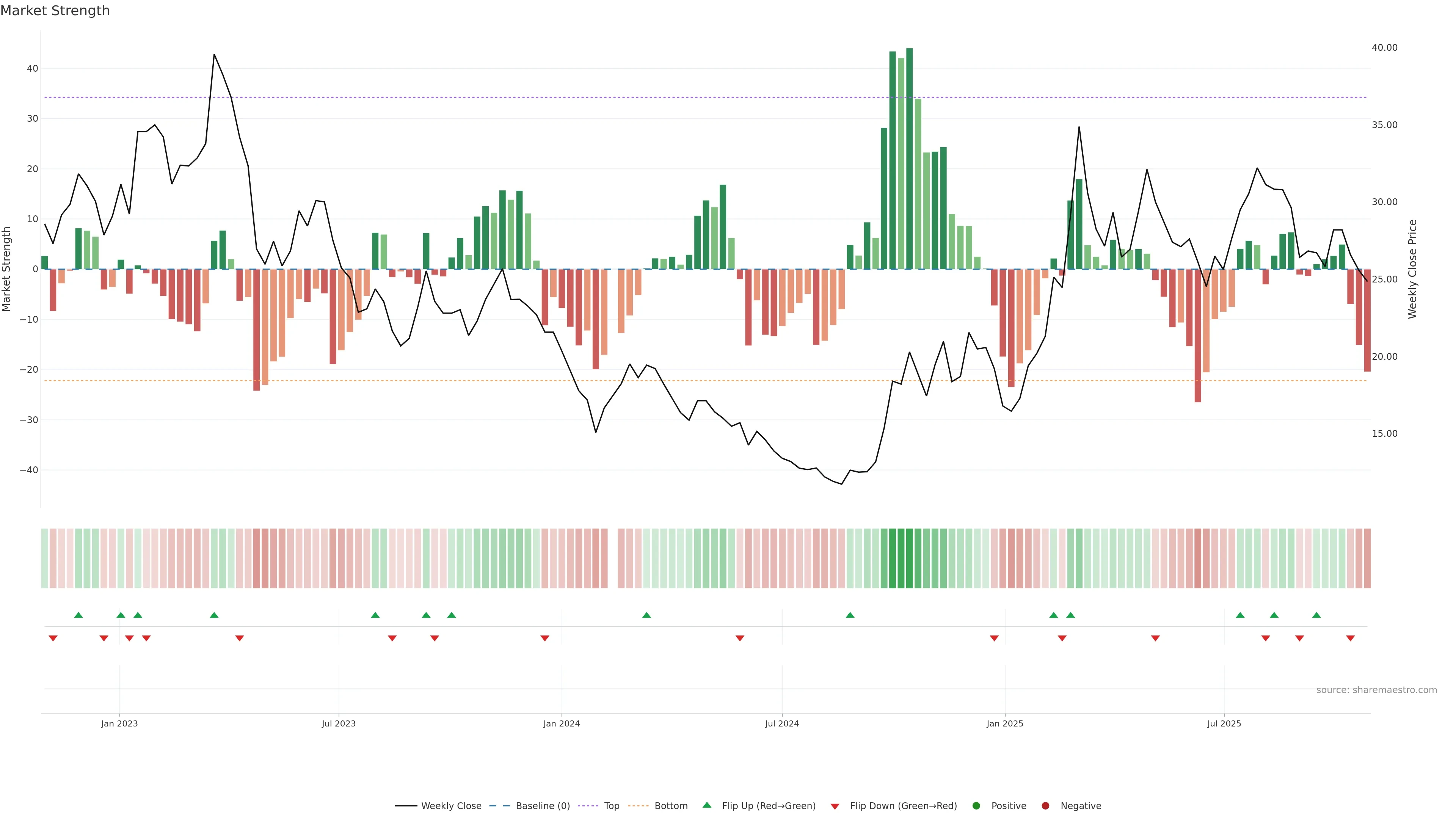1456x819 pixels.
Task: Click the Market Strength chart title
Action: pyautogui.click(x=55, y=11)
